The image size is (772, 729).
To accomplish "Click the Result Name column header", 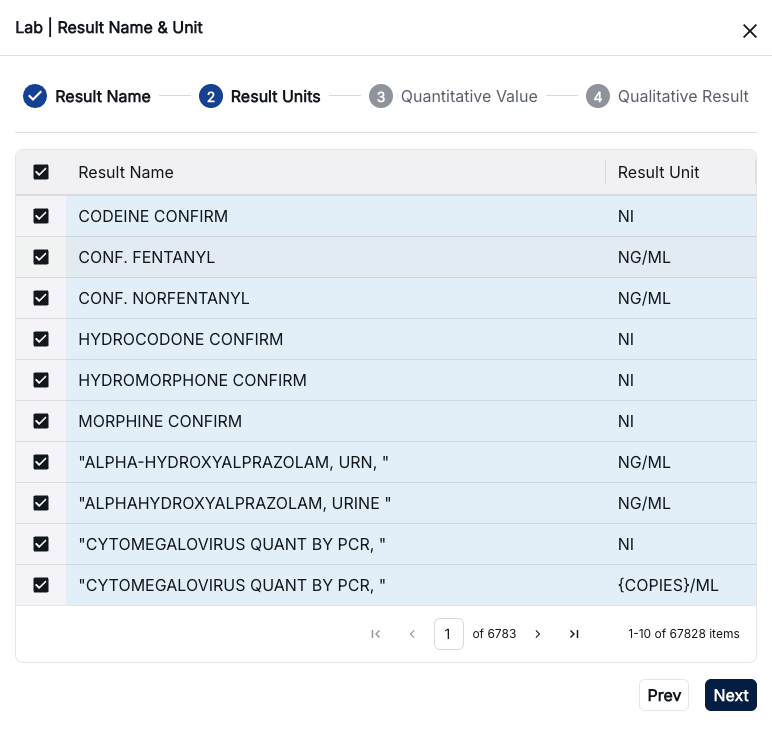I will (126, 172).
